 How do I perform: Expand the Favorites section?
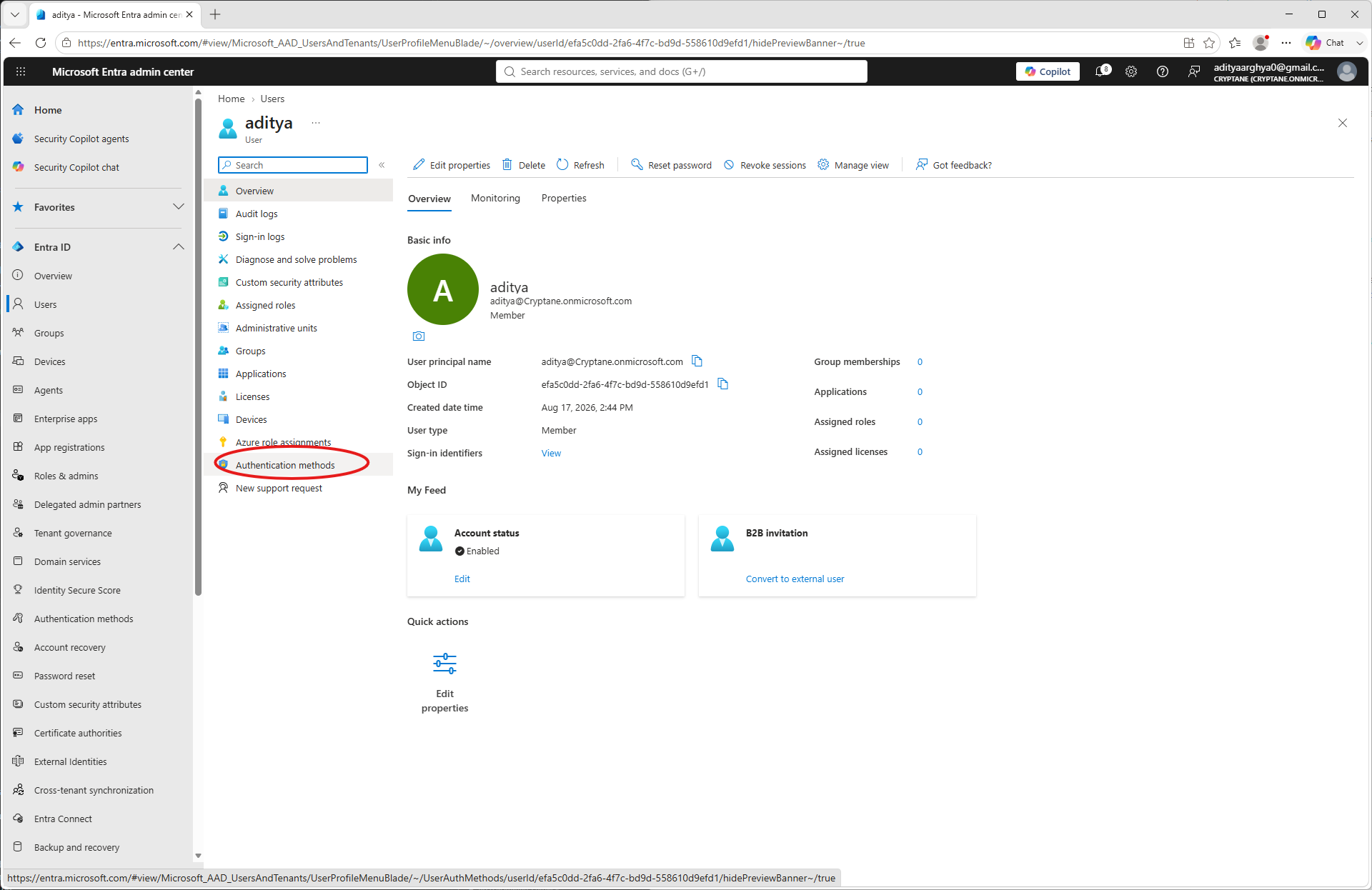[179, 207]
